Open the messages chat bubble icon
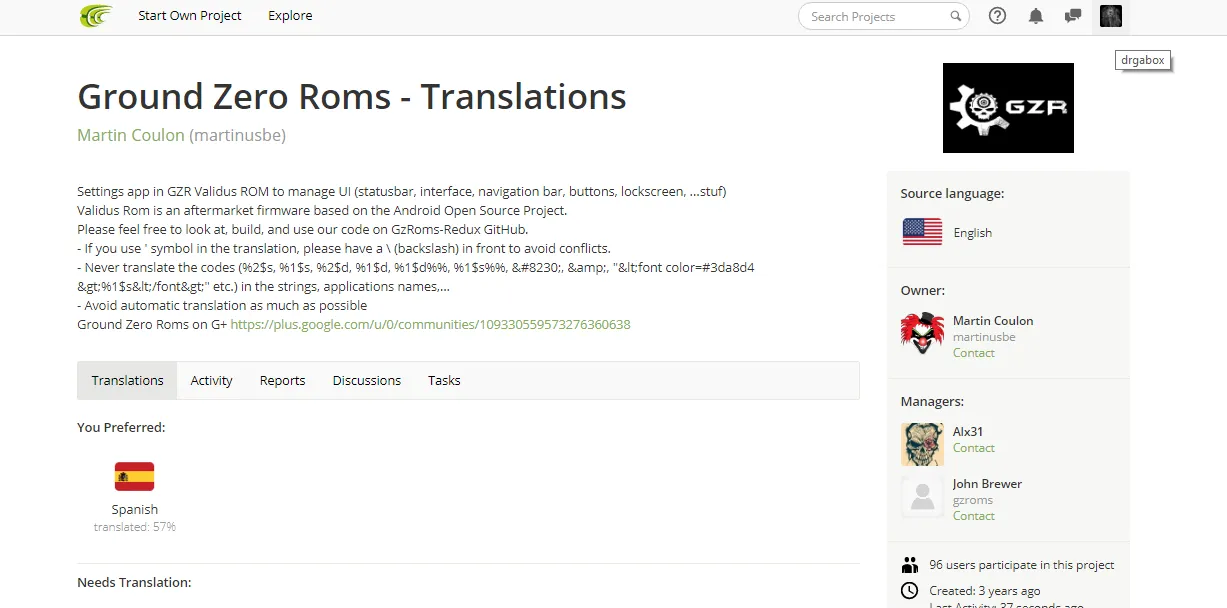This screenshot has width=1227, height=608. [1073, 16]
